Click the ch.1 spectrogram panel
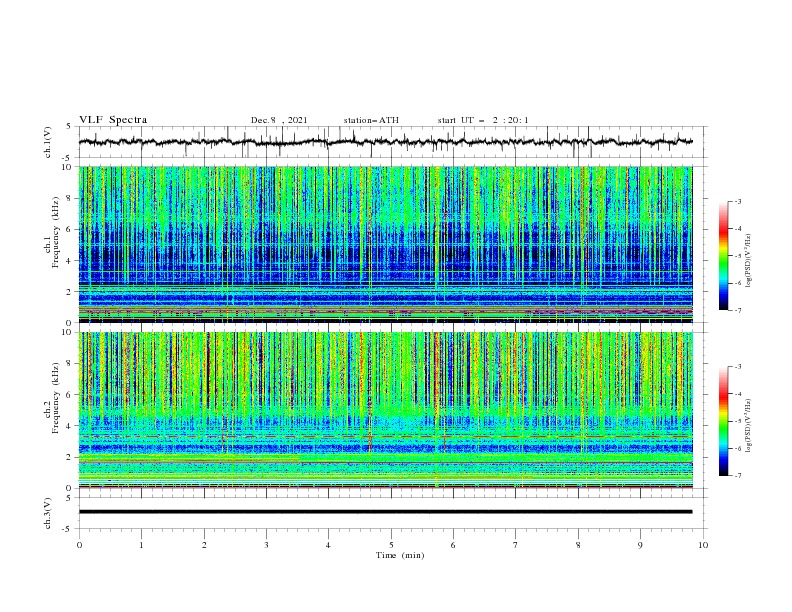Viewport: 792px width, 612px height. (386, 244)
